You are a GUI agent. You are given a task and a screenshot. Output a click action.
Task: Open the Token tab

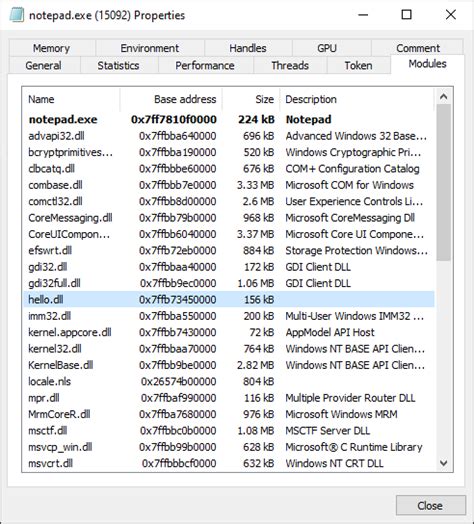(358, 65)
